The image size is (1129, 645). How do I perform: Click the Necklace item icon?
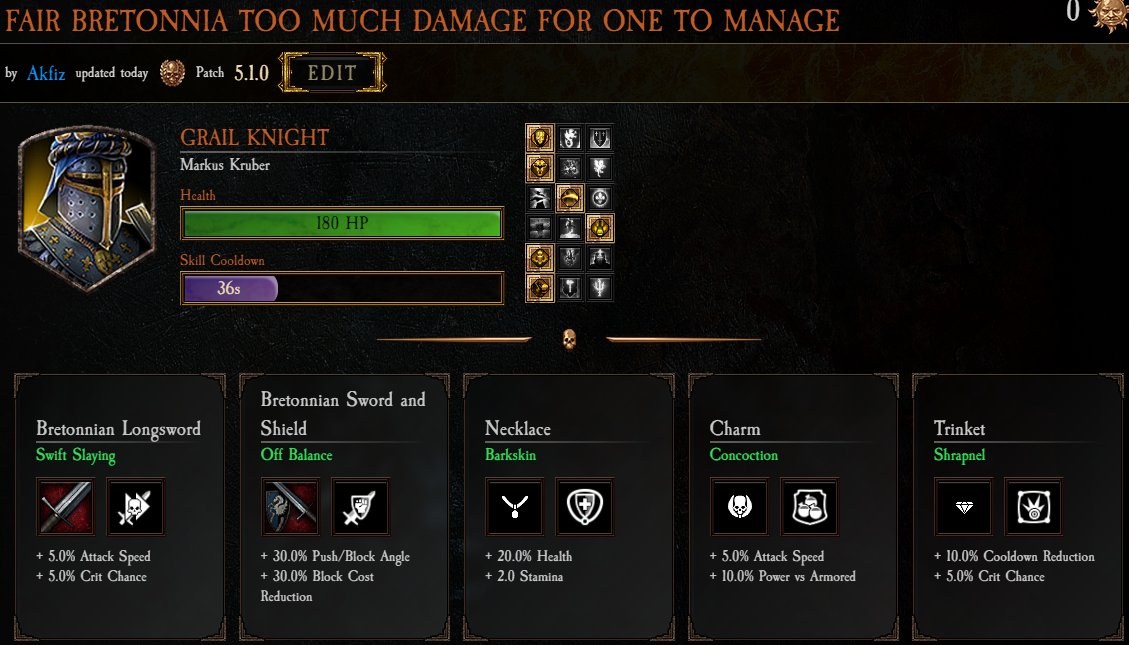(x=515, y=507)
